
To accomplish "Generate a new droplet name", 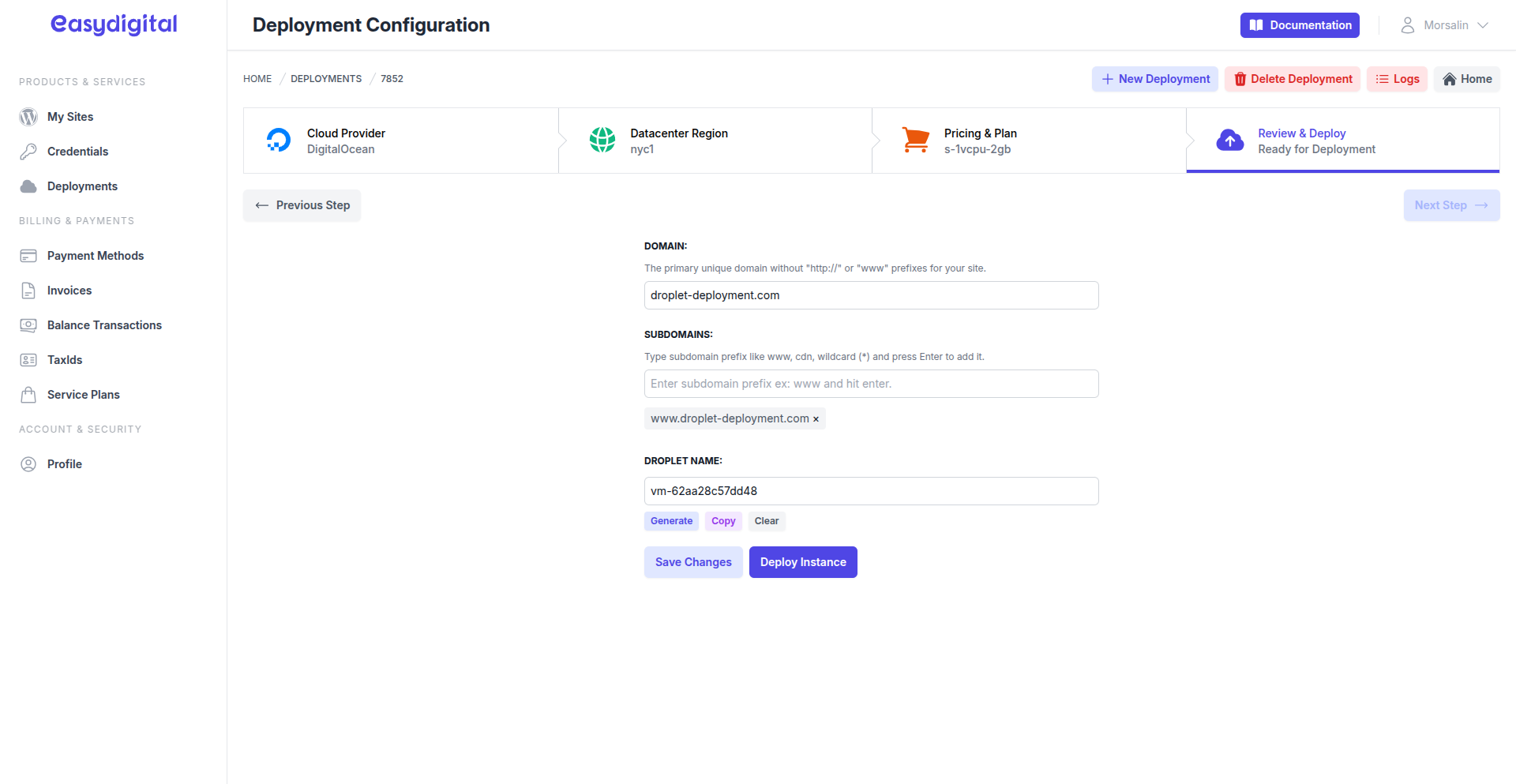I will 671,521.
